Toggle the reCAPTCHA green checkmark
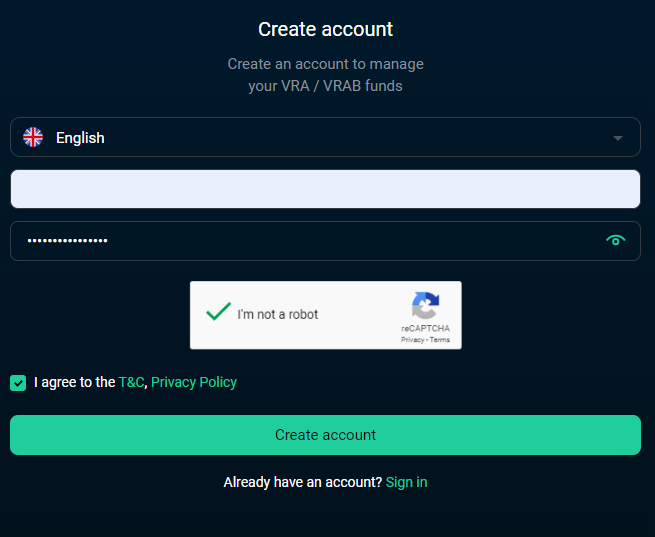655x537 pixels. click(218, 312)
